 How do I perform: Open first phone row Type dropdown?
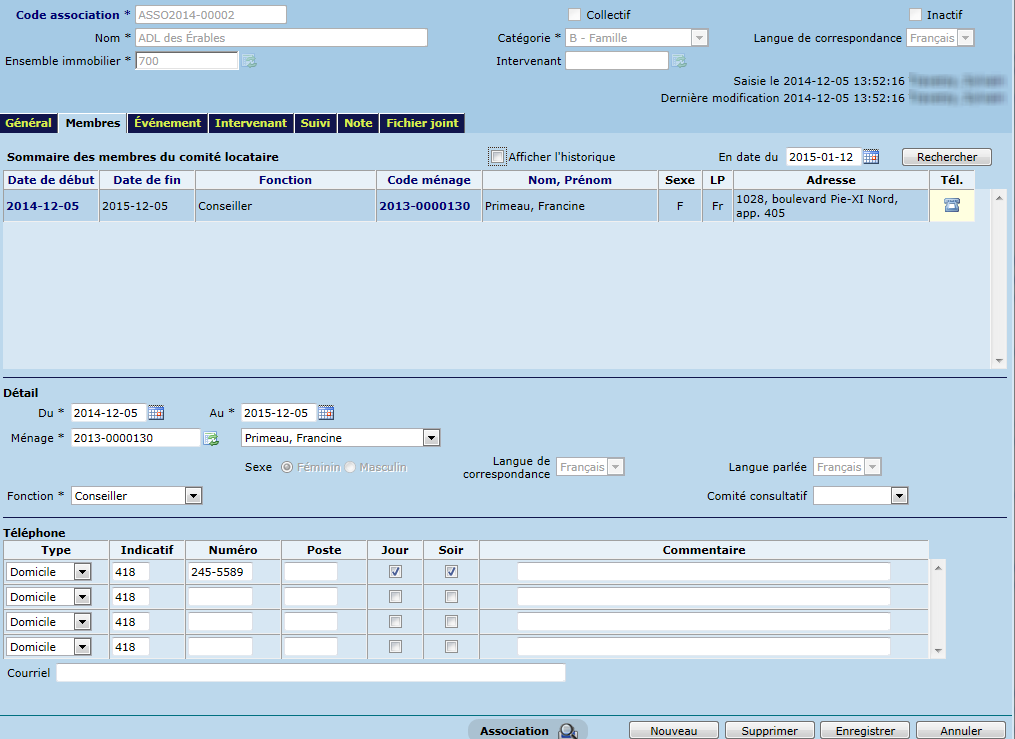tap(82, 572)
